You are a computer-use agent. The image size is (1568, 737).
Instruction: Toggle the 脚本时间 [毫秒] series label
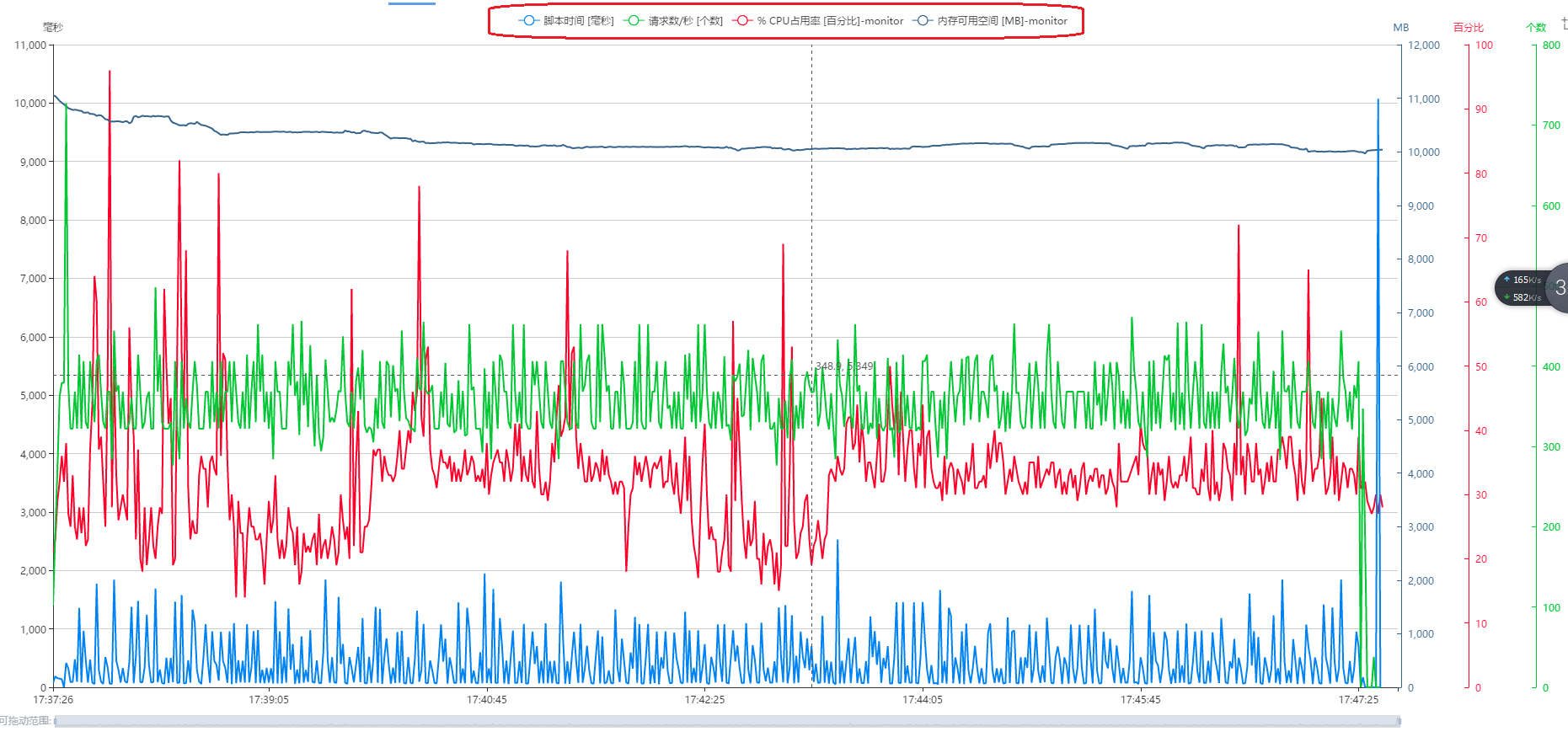click(x=578, y=21)
